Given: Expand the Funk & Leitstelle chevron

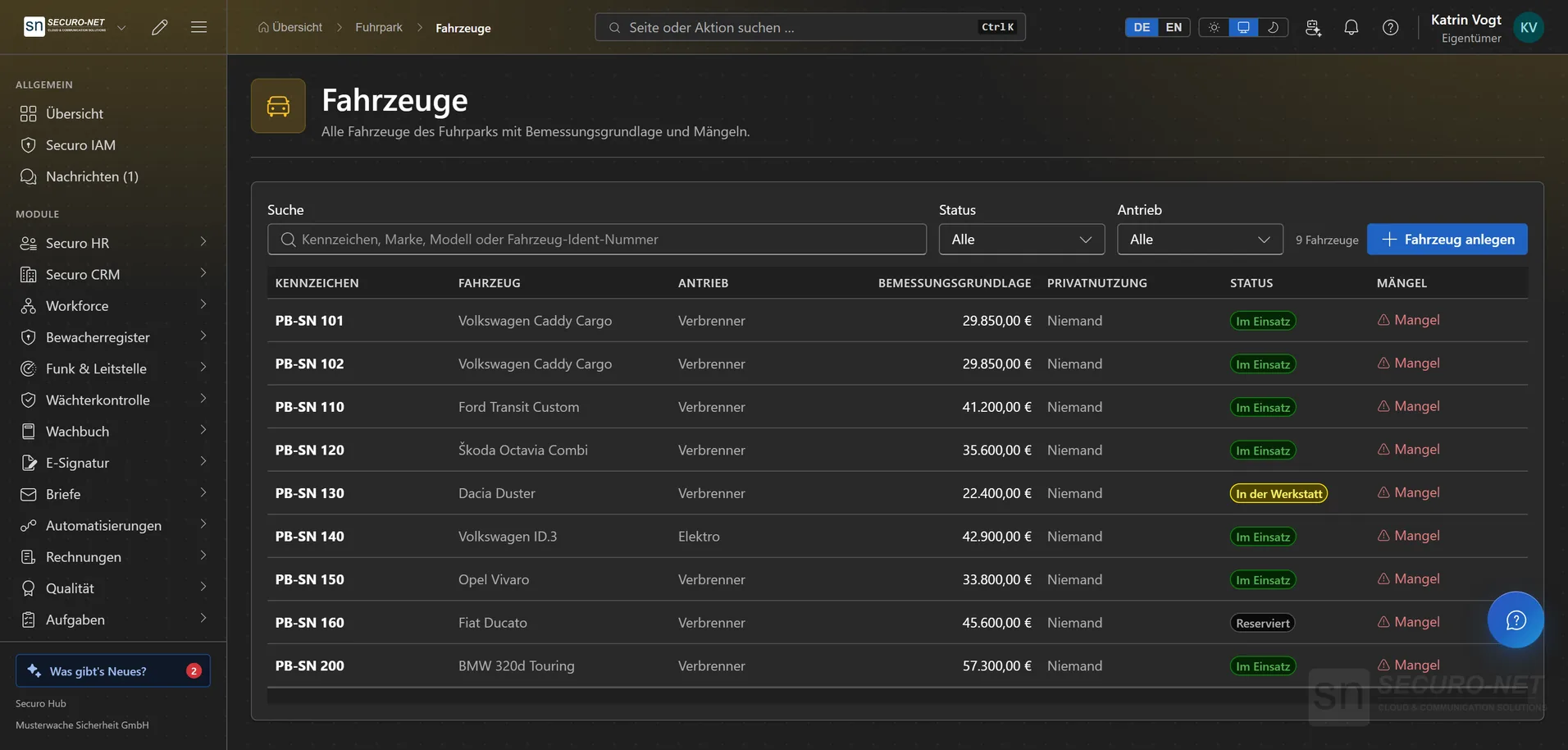Looking at the screenshot, I should pos(203,368).
